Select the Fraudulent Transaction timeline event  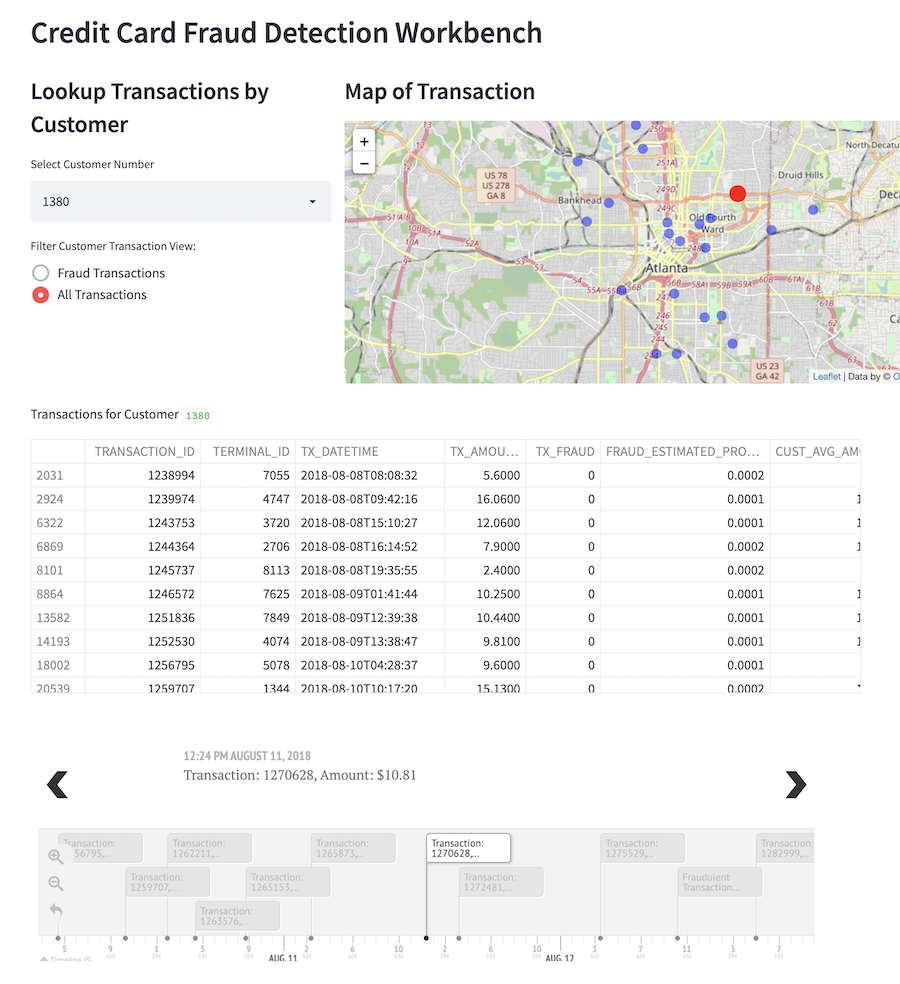[x=720, y=882]
